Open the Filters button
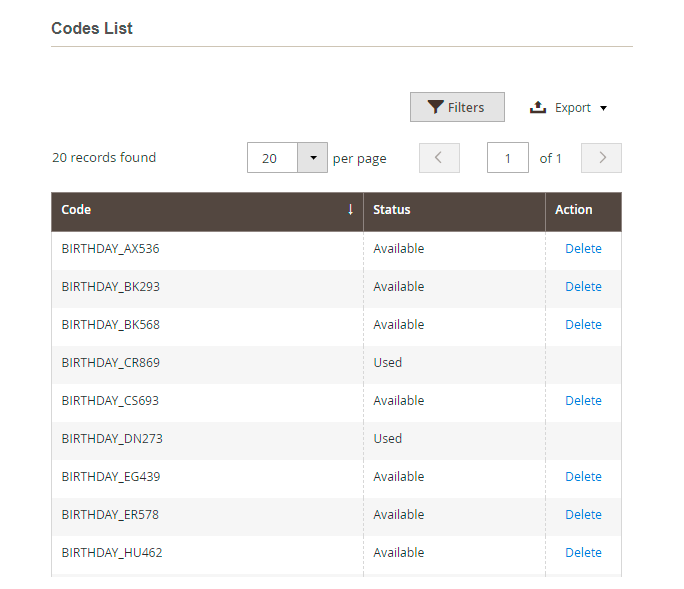684x589 pixels. (x=457, y=108)
